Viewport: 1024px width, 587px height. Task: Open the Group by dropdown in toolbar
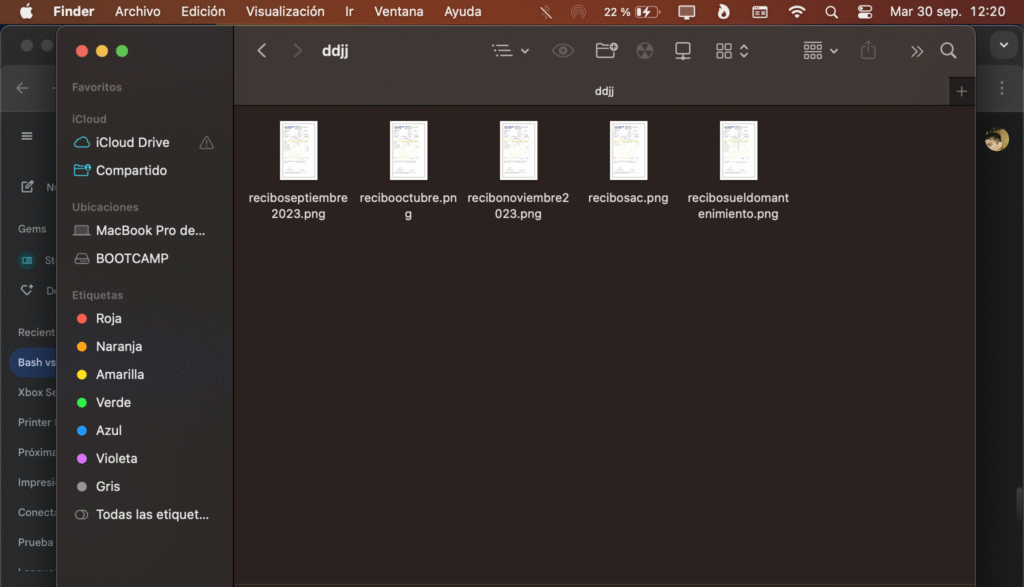point(821,51)
